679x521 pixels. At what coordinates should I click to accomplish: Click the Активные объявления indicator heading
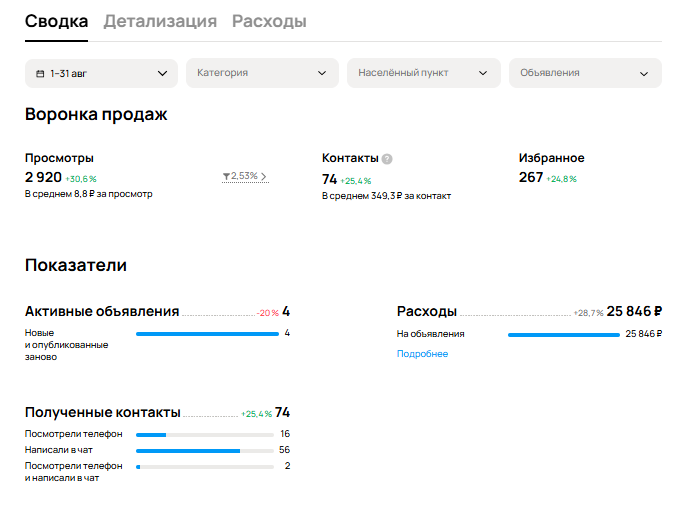102,311
